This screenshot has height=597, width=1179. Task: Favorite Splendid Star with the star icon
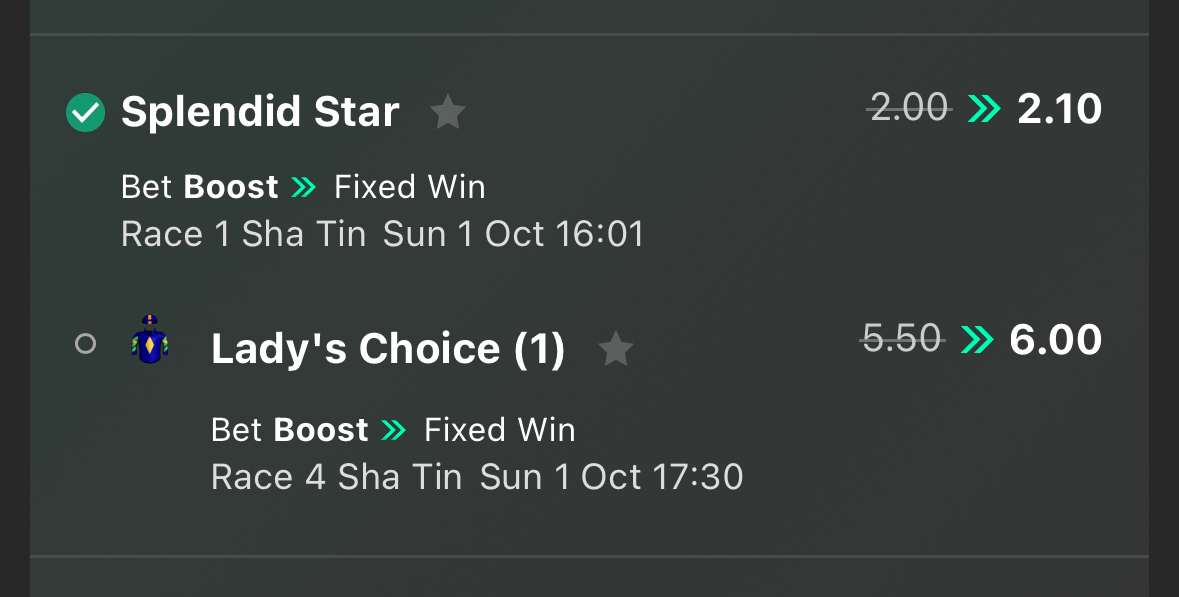pyautogui.click(x=448, y=112)
